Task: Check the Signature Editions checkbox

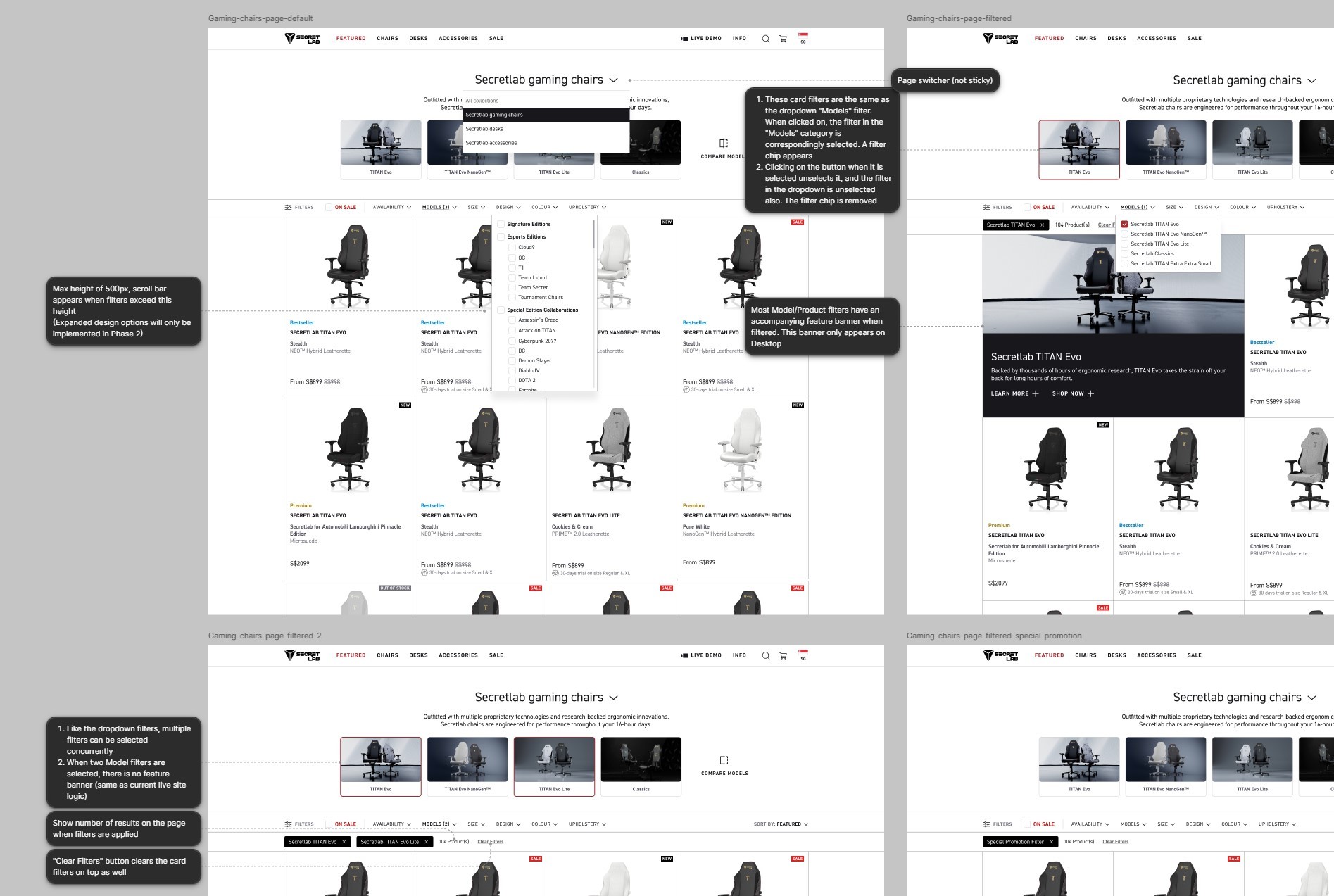Action: pos(501,225)
